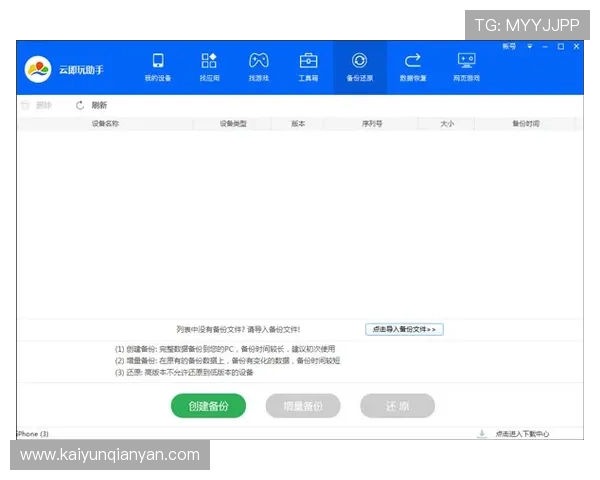600x480 pixels.
Task: Click the 帐号 account menu
Action: 509,46
